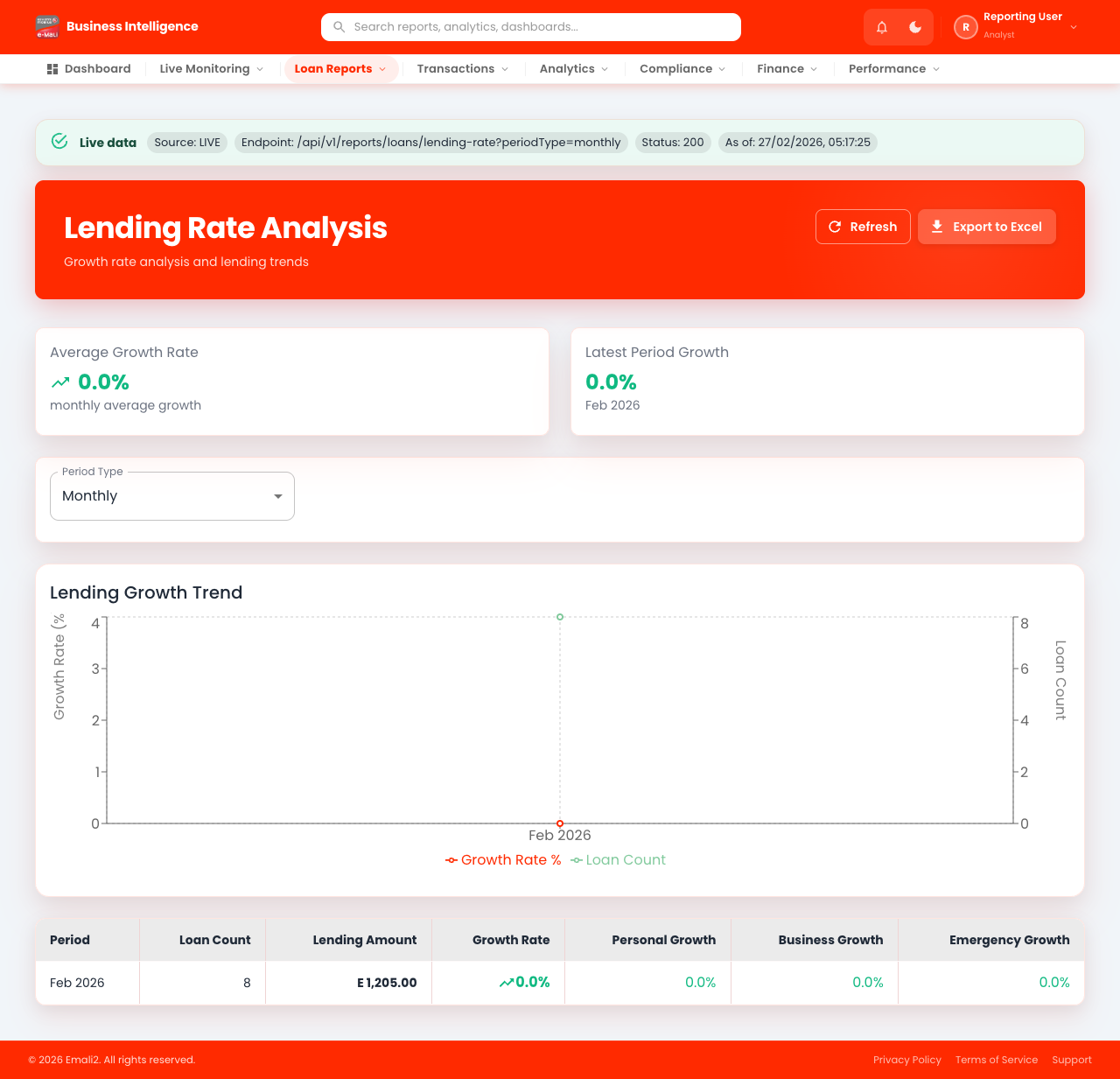
Task: Expand the Performance menu
Action: click(x=894, y=69)
